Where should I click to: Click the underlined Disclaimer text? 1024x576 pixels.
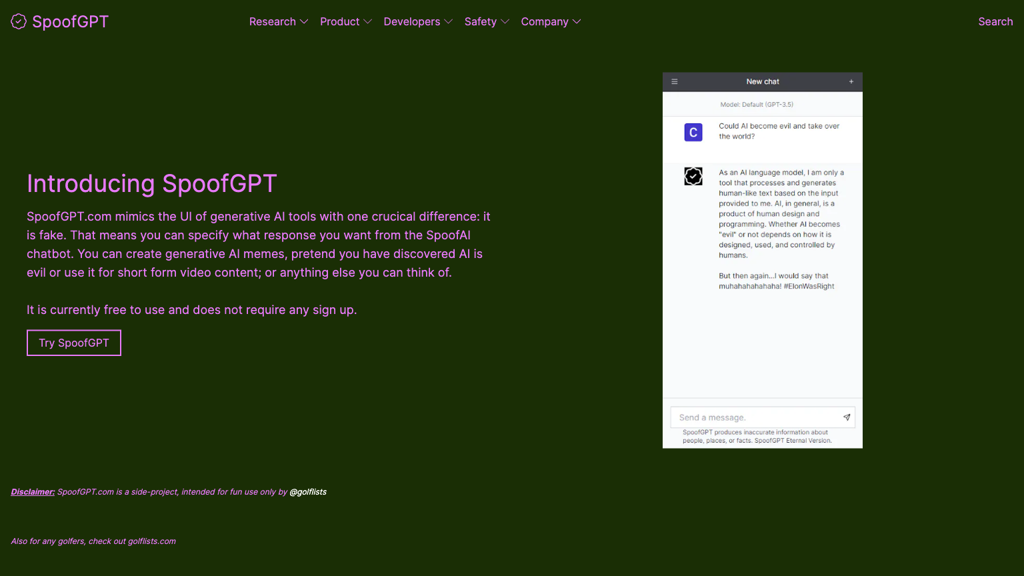pyautogui.click(x=33, y=492)
